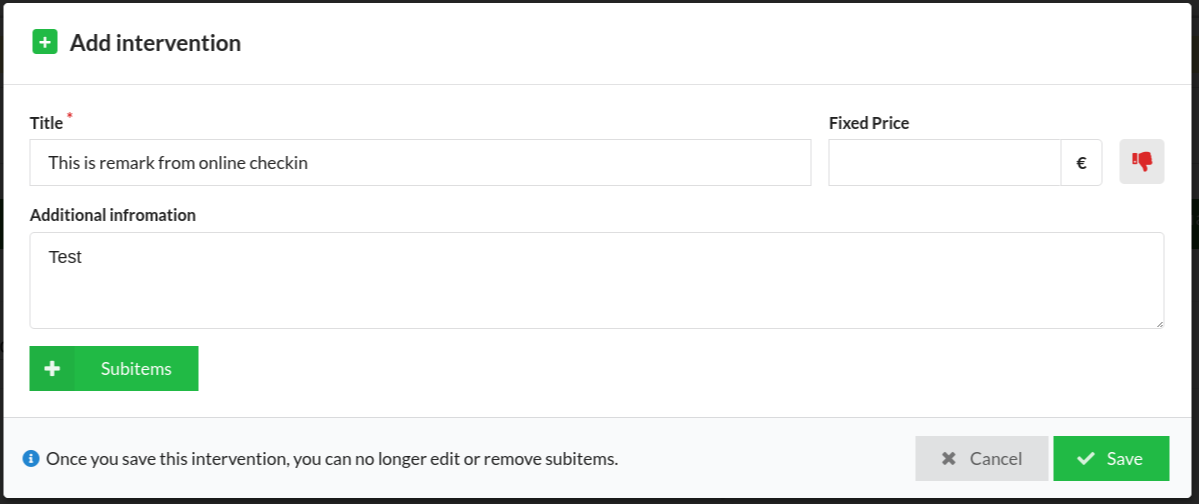Focus the Fixed Price input box
1199x504 pixels.
click(944, 162)
